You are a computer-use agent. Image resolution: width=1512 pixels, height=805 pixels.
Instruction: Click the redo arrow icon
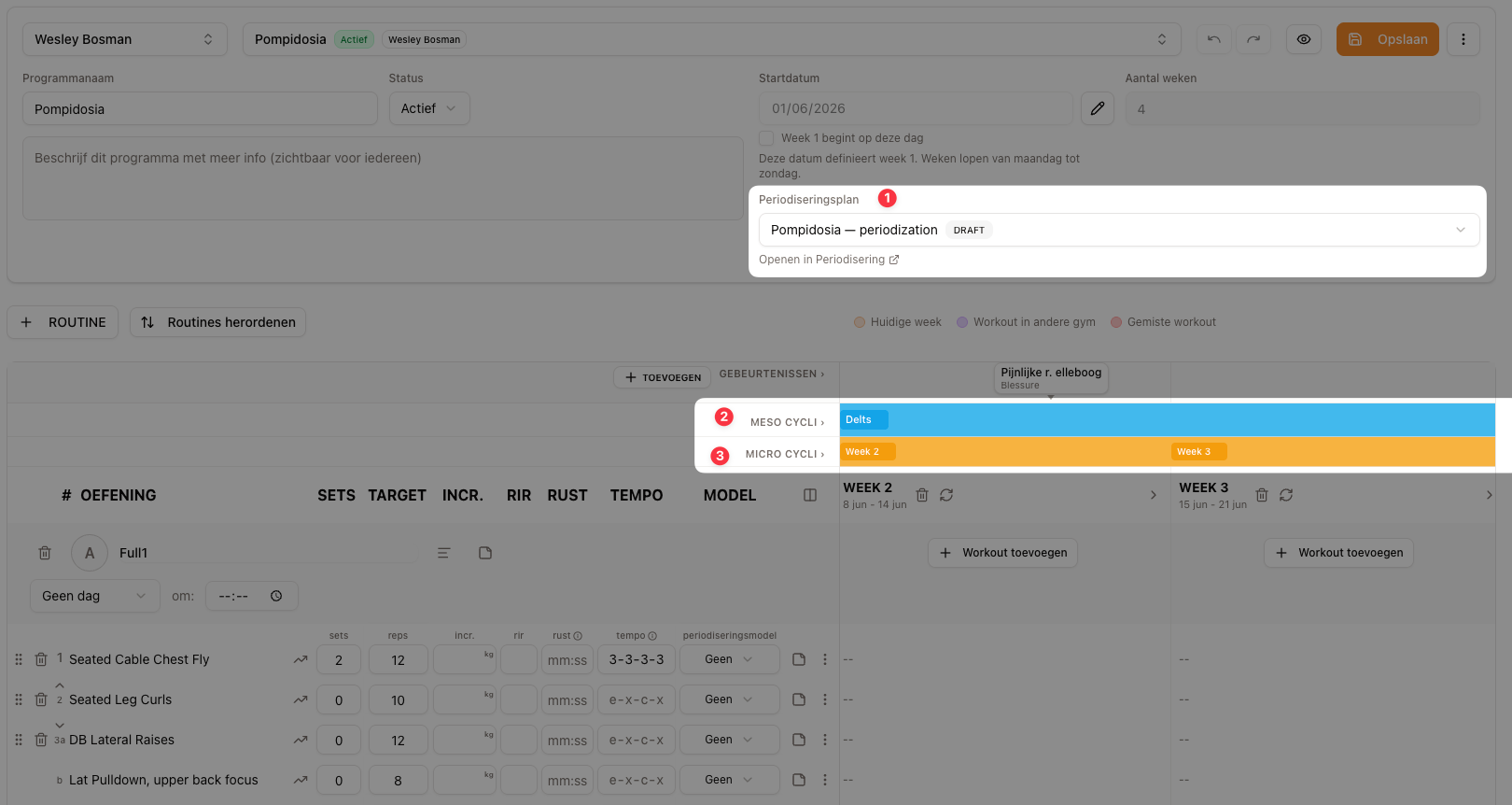[1253, 39]
